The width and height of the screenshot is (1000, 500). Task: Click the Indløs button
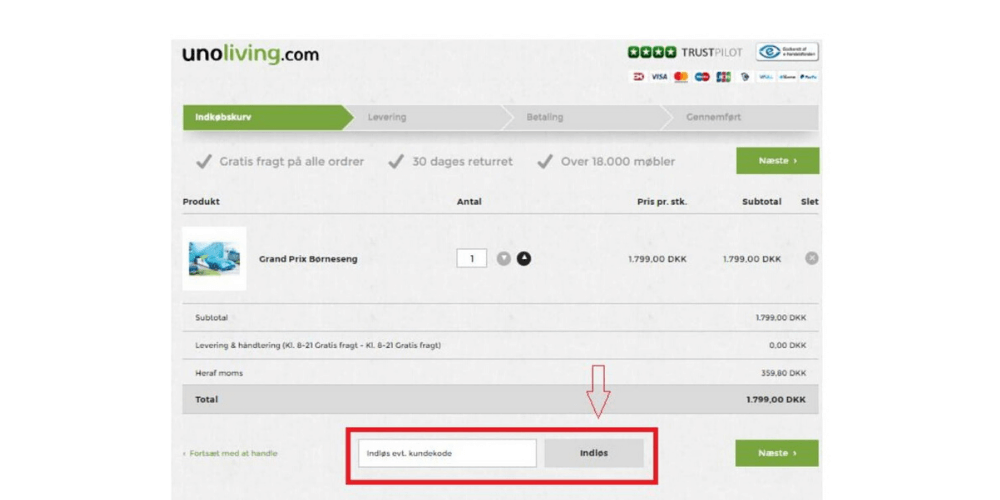pyautogui.click(x=594, y=453)
